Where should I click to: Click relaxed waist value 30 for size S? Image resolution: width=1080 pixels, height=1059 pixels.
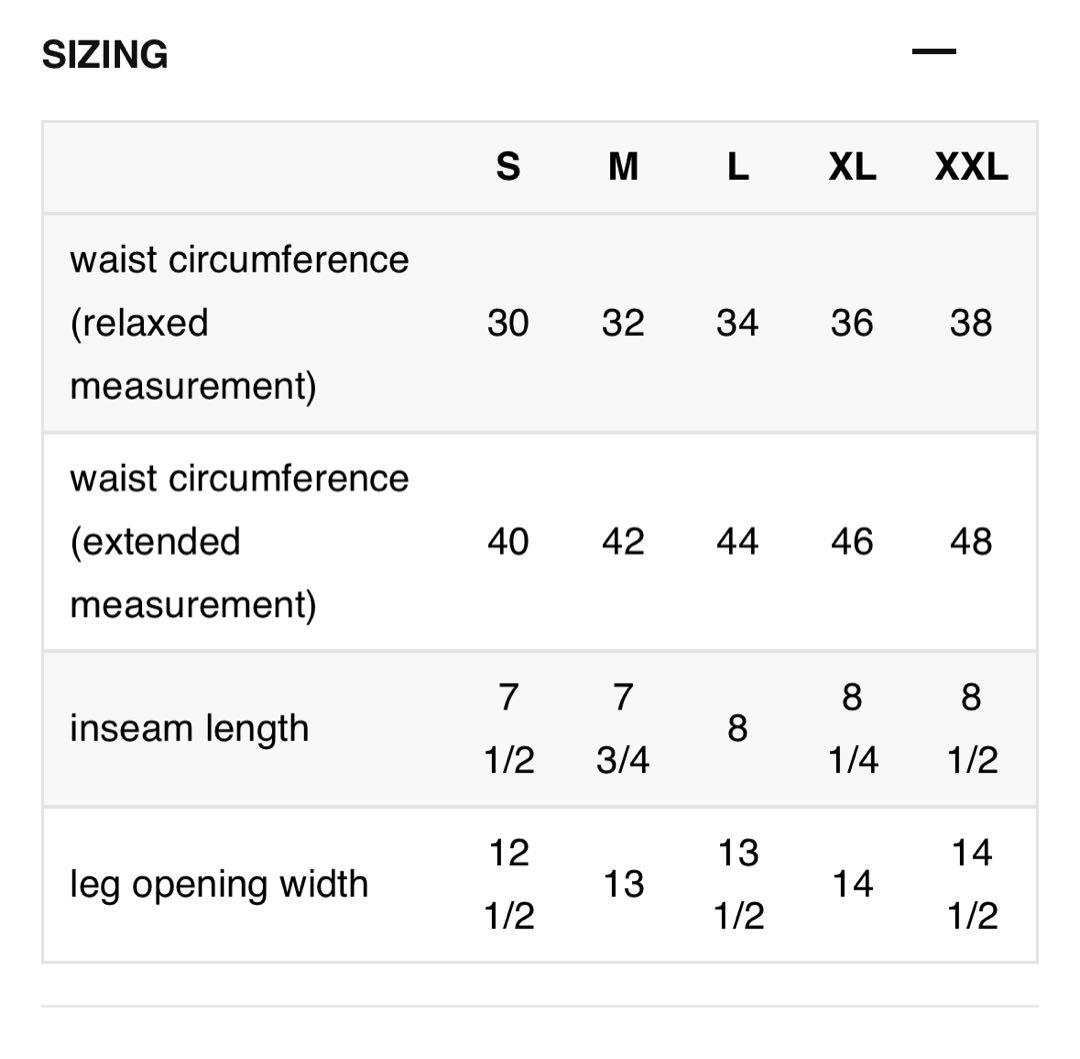click(x=508, y=323)
